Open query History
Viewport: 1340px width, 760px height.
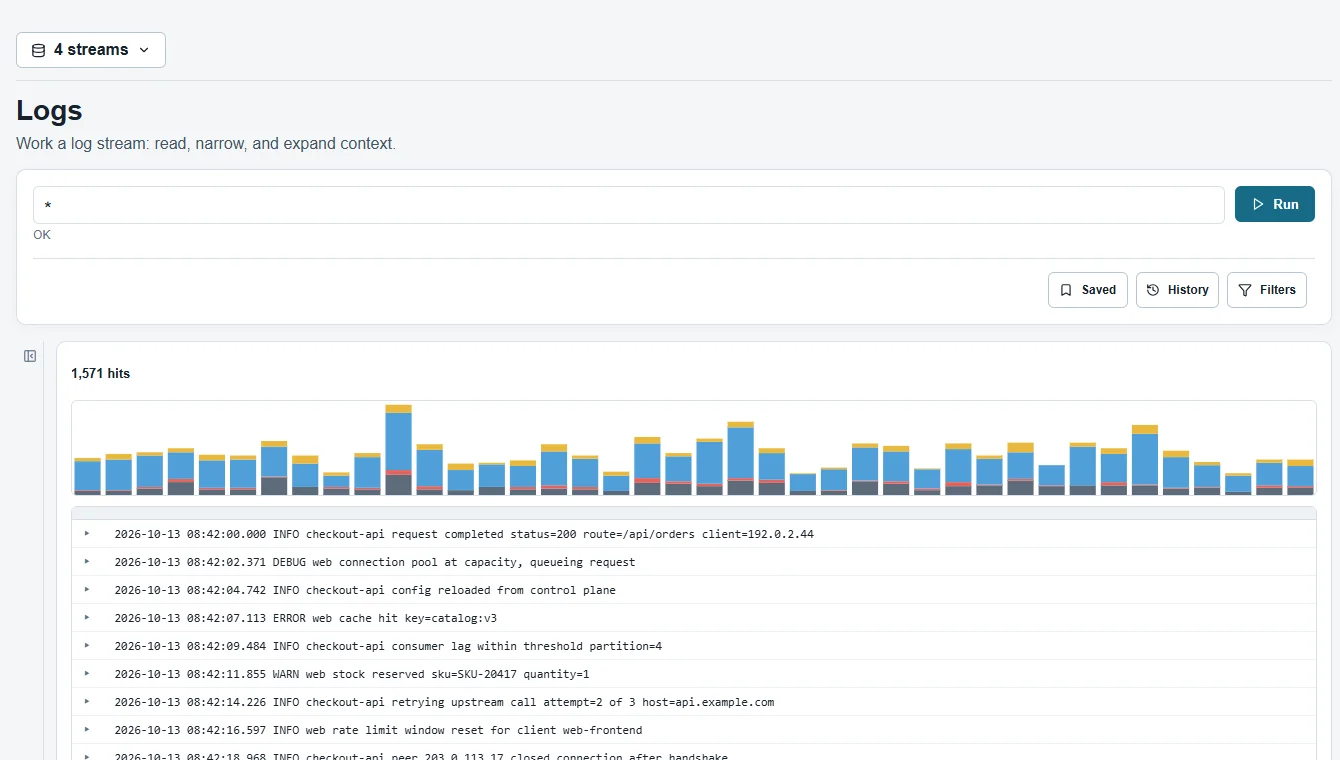pos(1177,290)
